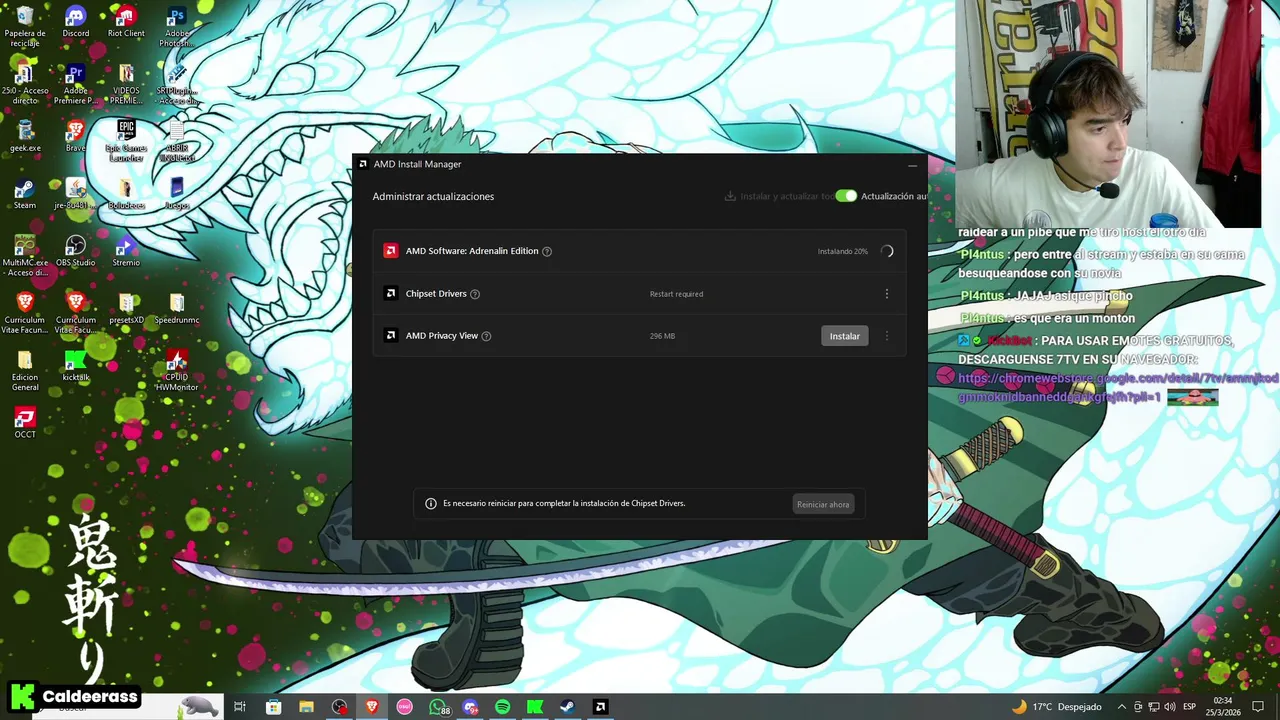Open the ABRIR SINGLE.txt desktop file
1280x720 pixels.
177,141
